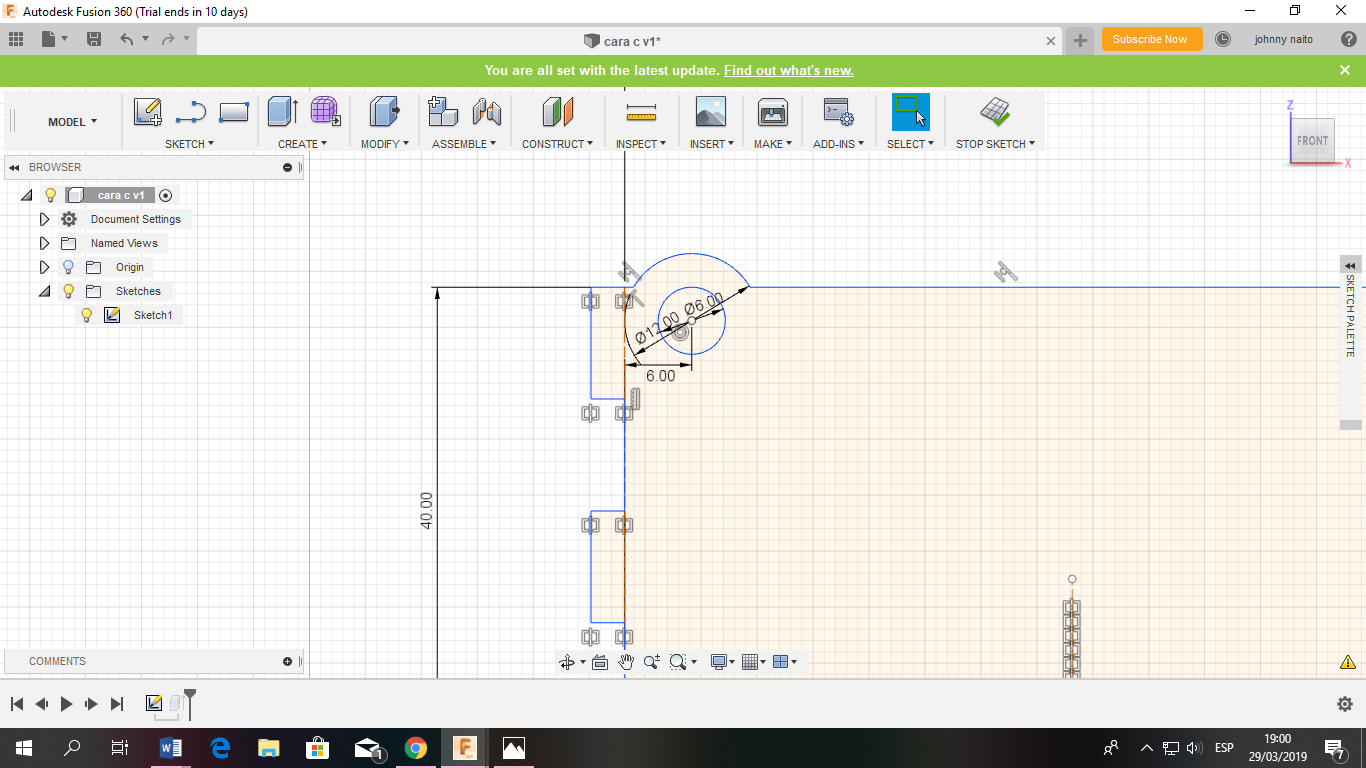The width and height of the screenshot is (1366, 768).
Task: Open the Display Settings dropdown
Action: [722, 661]
